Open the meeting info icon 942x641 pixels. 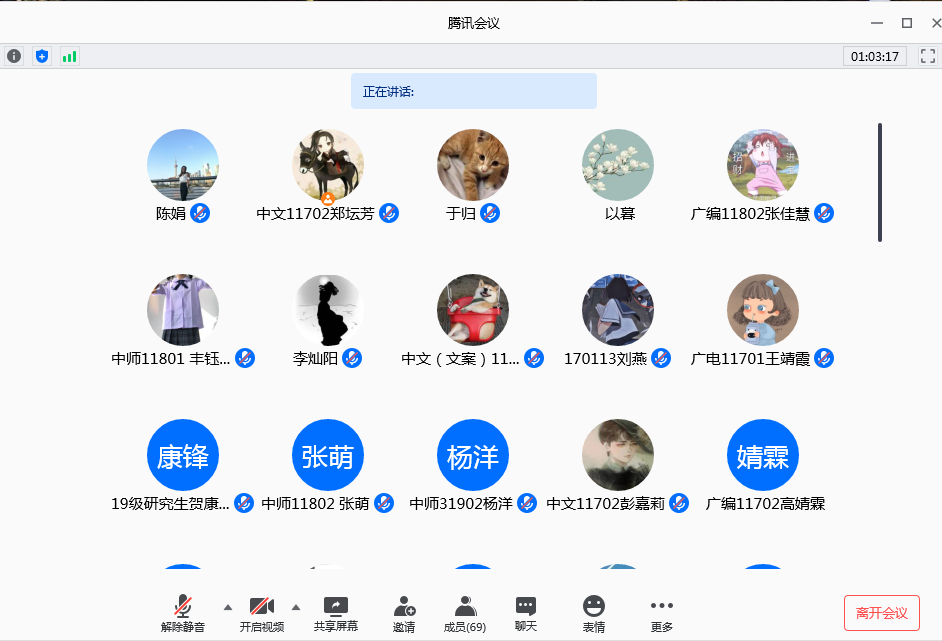[14, 56]
